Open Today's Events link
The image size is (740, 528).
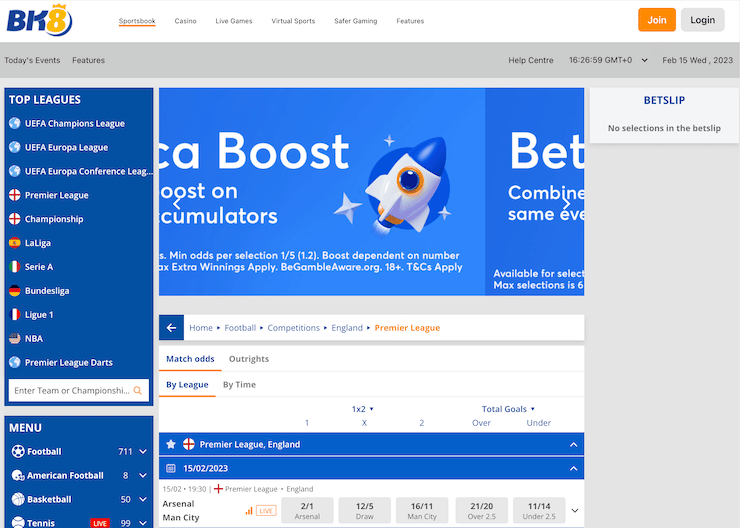[32, 60]
